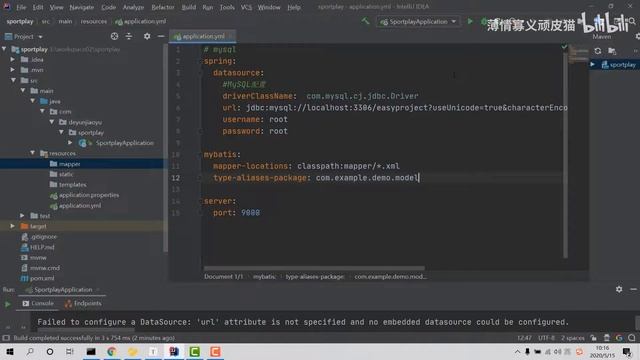
Task: Click the resources breadcrumb in navigation bar
Action: click(93, 21)
